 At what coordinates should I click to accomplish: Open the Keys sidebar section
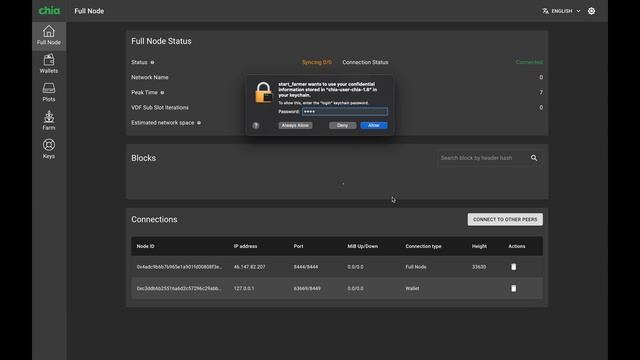click(x=49, y=149)
